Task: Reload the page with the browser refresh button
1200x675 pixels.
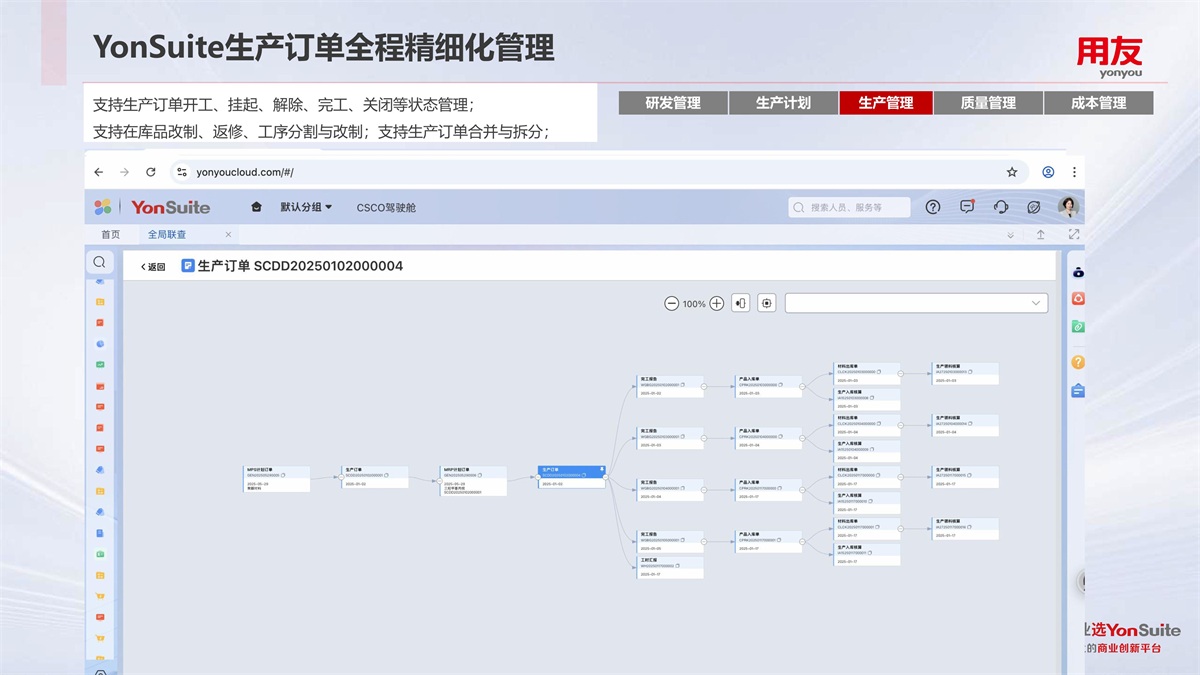Action: 151,172
